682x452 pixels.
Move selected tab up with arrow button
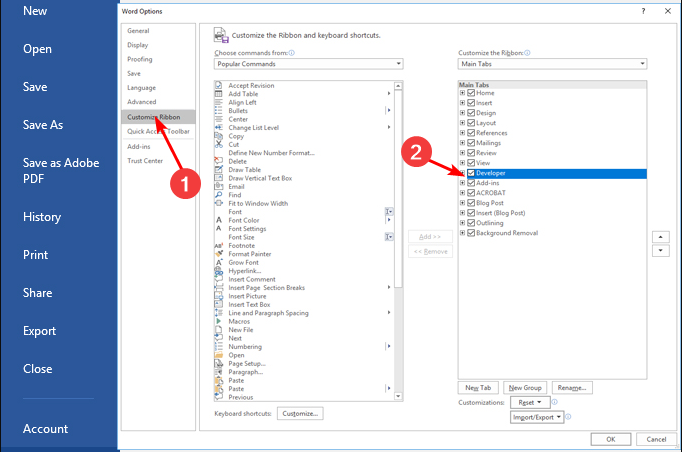[661, 237]
